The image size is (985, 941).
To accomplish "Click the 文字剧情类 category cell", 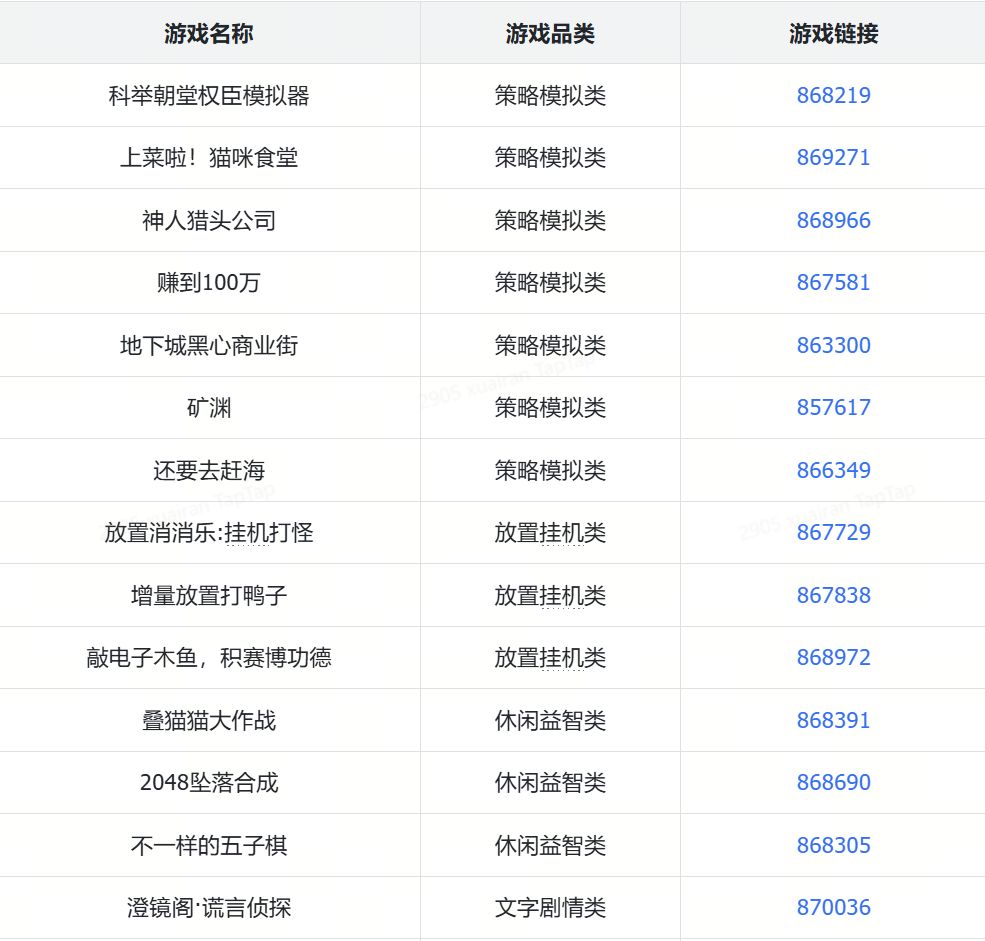I will [550, 908].
